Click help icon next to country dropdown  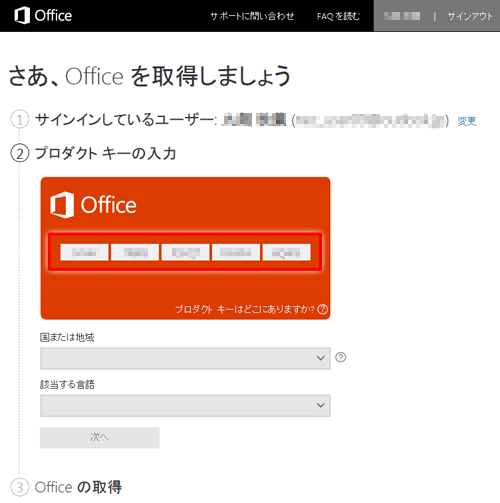pos(341,357)
